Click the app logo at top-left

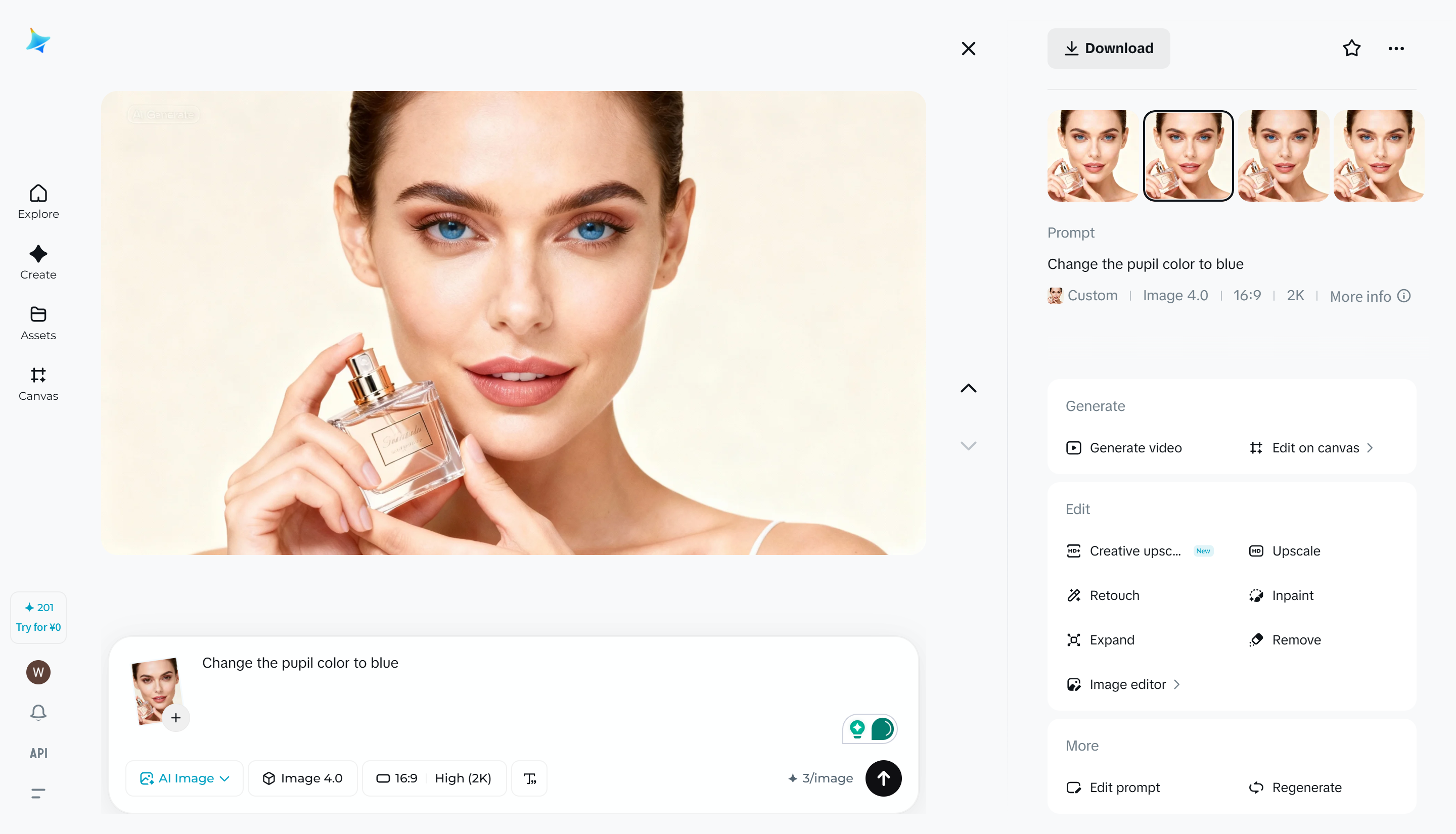(38, 40)
